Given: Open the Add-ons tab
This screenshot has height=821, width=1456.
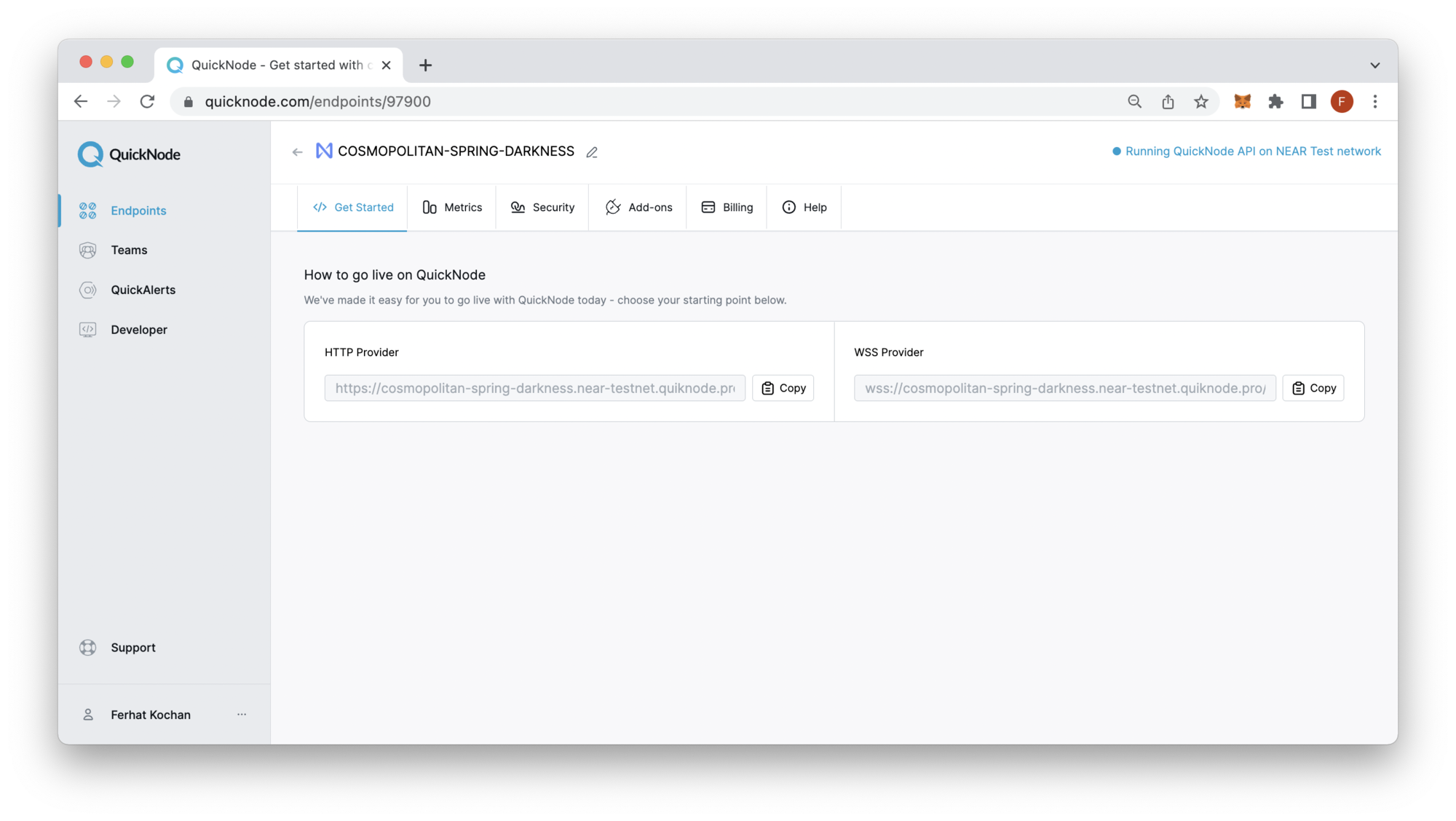Looking at the screenshot, I should (x=638, y=207).
